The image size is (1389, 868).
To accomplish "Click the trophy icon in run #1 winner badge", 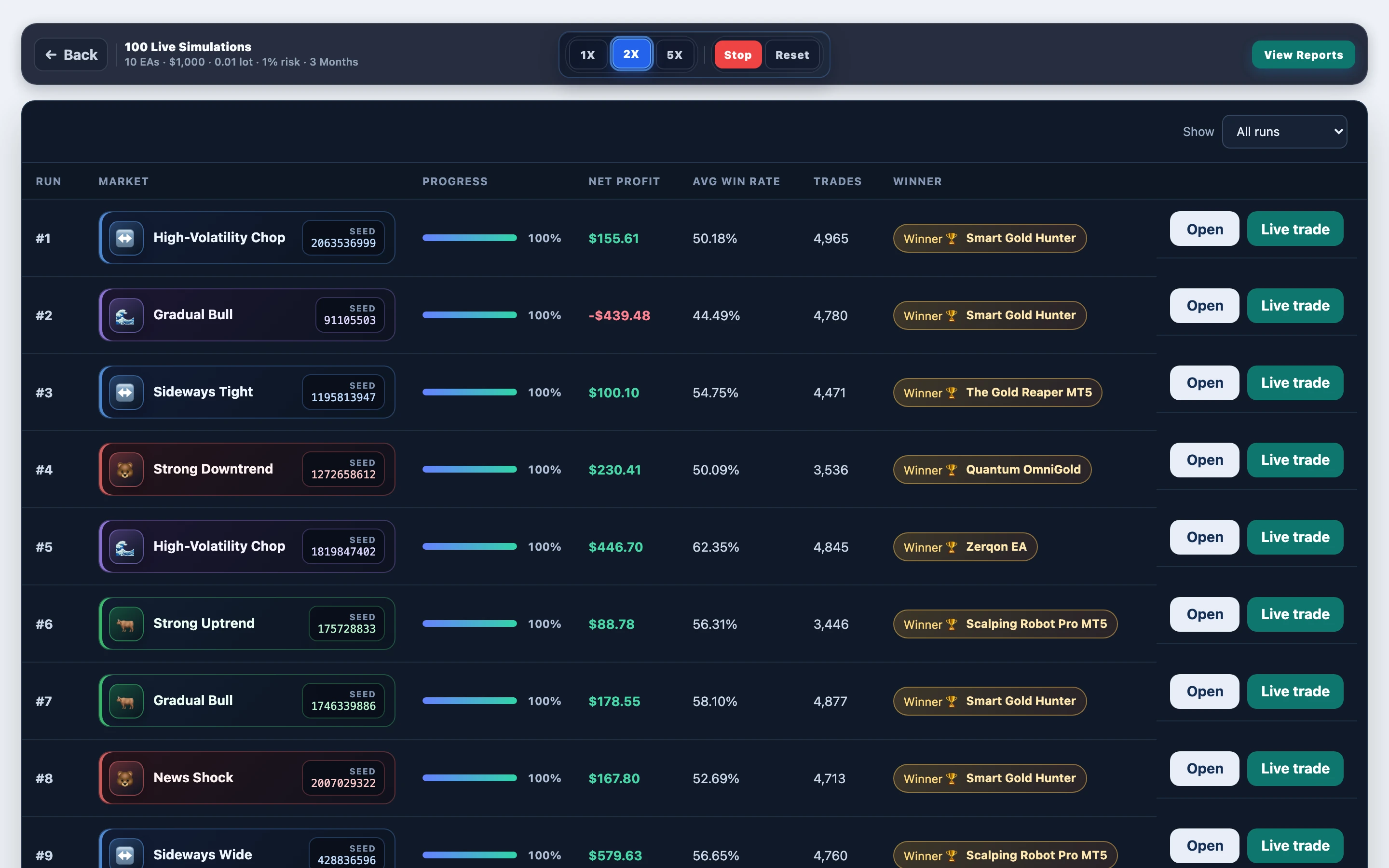I will point(951,238).
